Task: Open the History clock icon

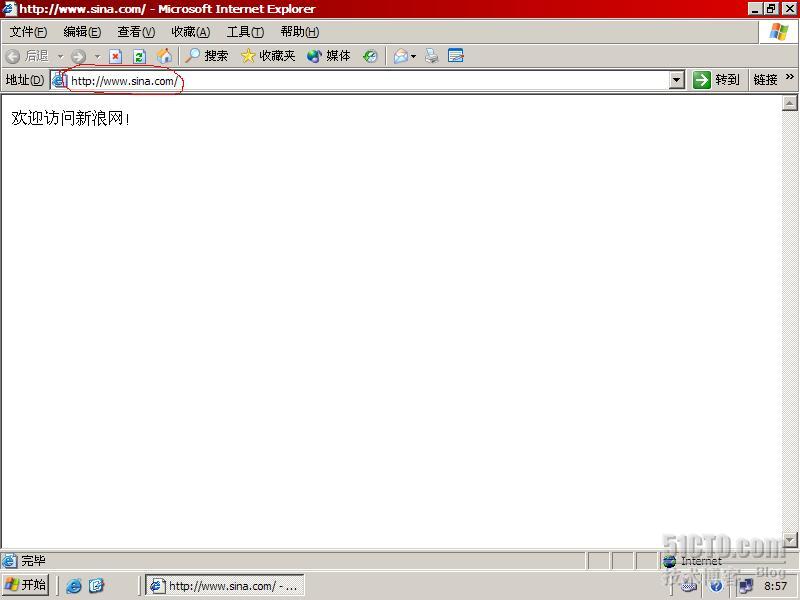Action: pyautogui.click(x=370, y=56)
